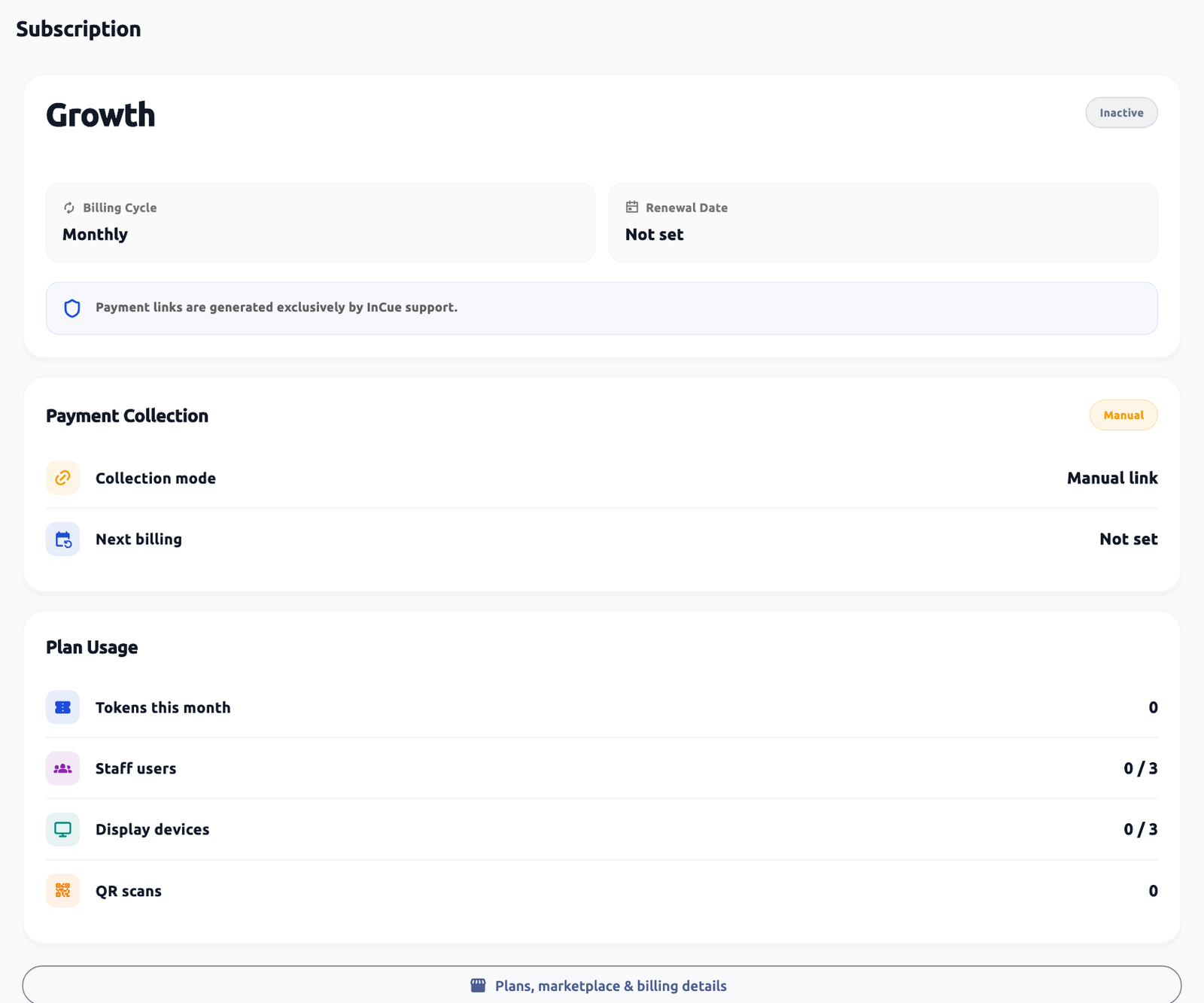The height and width of the screenshot is (1003, 1204).
Task: Click the Manual link value
Action: click(1112, 478)
